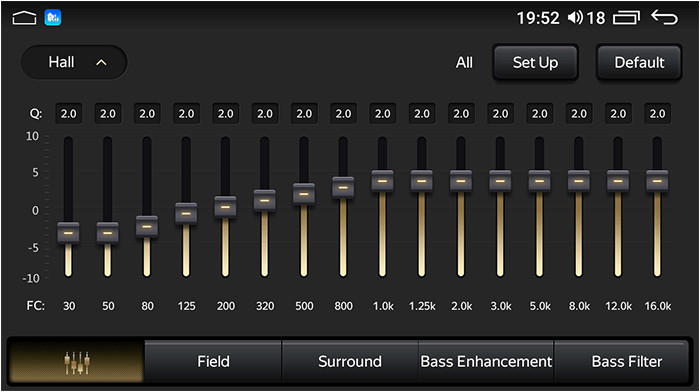Select the equalizer sliders tab icon
The image size is (700, 392).
click(x=76, y=362)
